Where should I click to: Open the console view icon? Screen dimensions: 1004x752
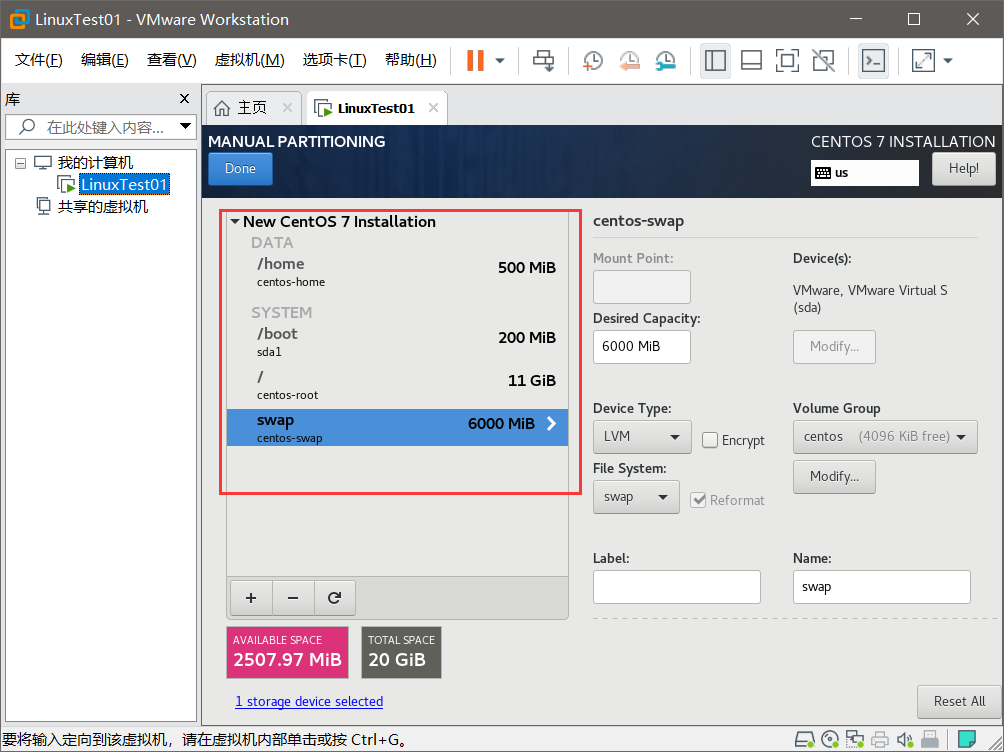873,61
